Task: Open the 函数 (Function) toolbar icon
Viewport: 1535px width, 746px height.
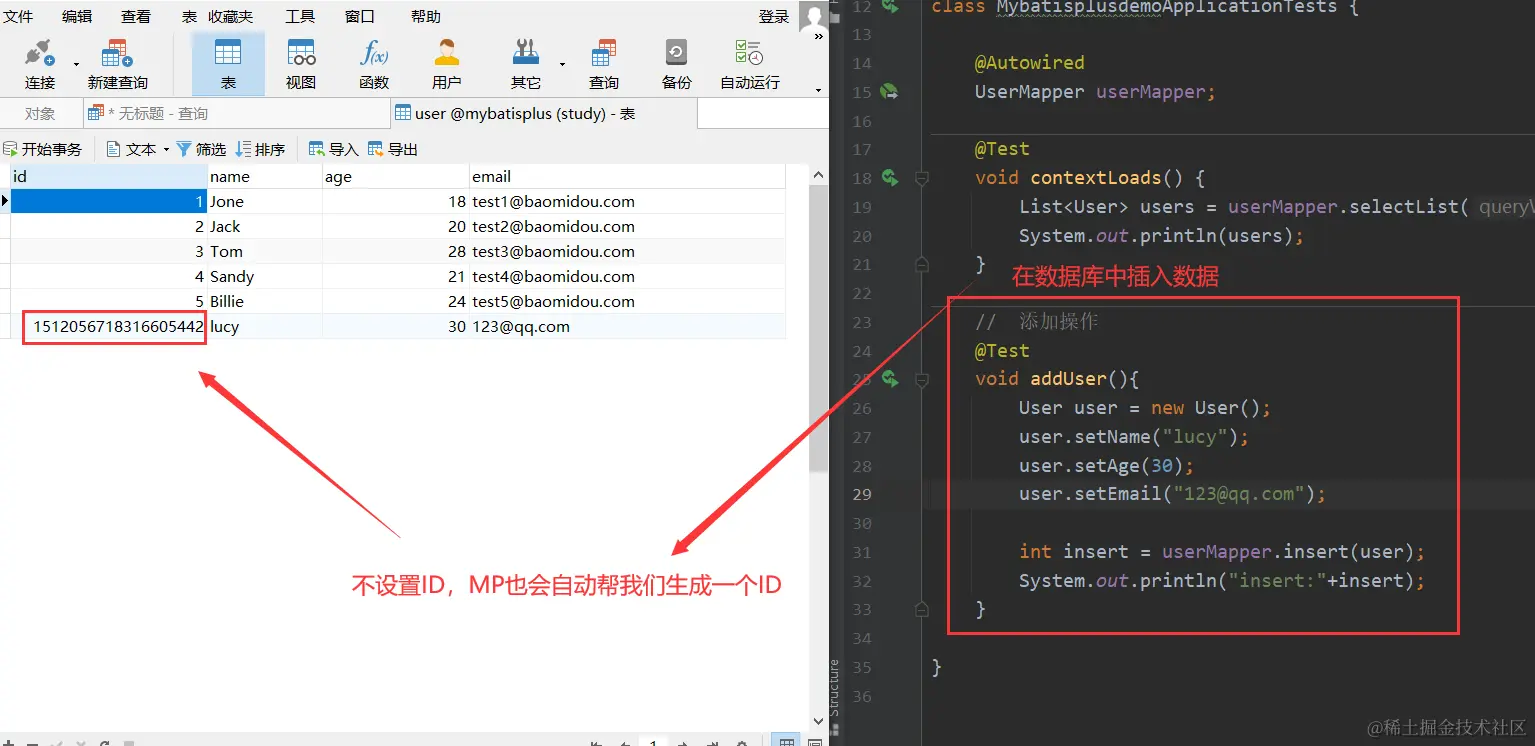Action: [374, 64]
